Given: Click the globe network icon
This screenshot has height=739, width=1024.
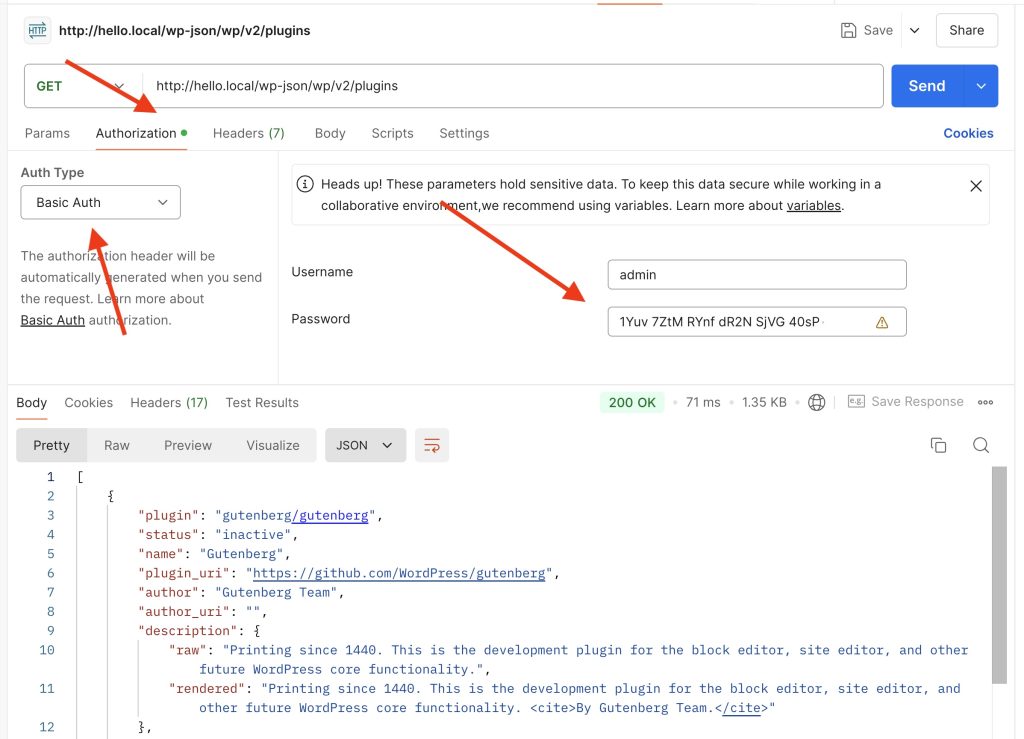Looking at the screenshot, I should click(x=816, y=402).
